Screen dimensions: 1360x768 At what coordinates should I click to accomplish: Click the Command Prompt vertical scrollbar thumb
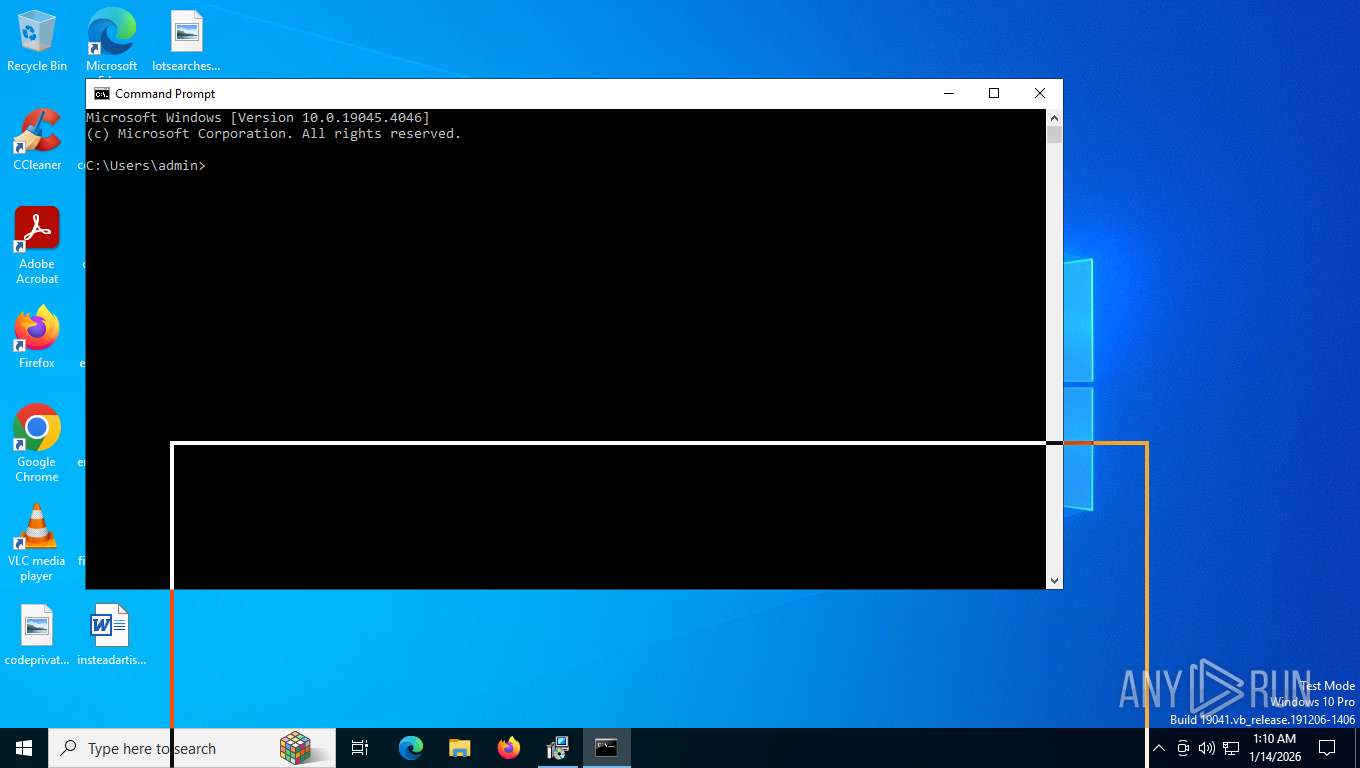[x=1054, y=134]
